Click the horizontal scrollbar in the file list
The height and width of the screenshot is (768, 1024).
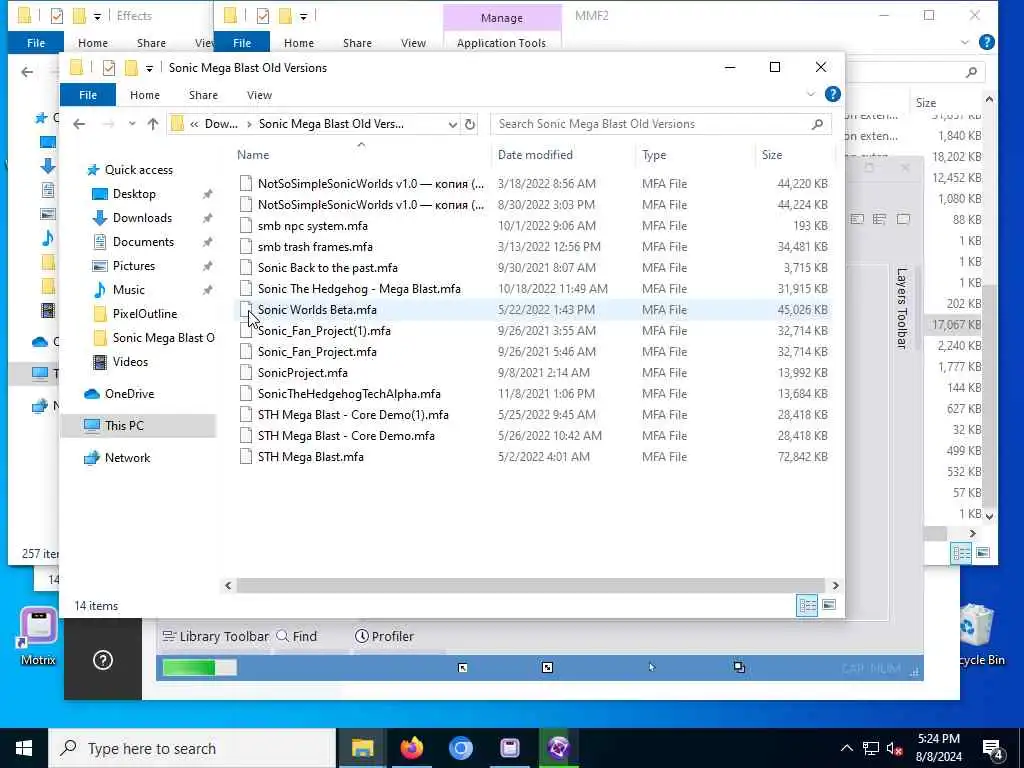point(530,586)
